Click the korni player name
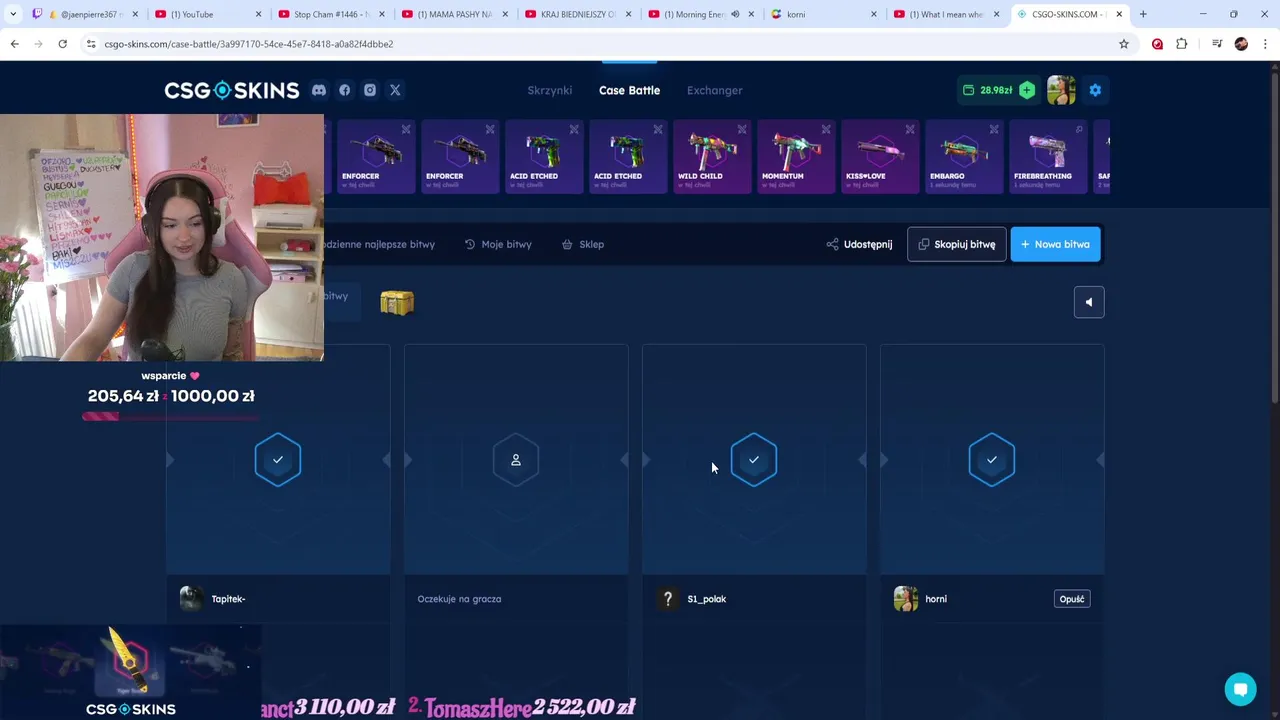 [x=936, y=599]
